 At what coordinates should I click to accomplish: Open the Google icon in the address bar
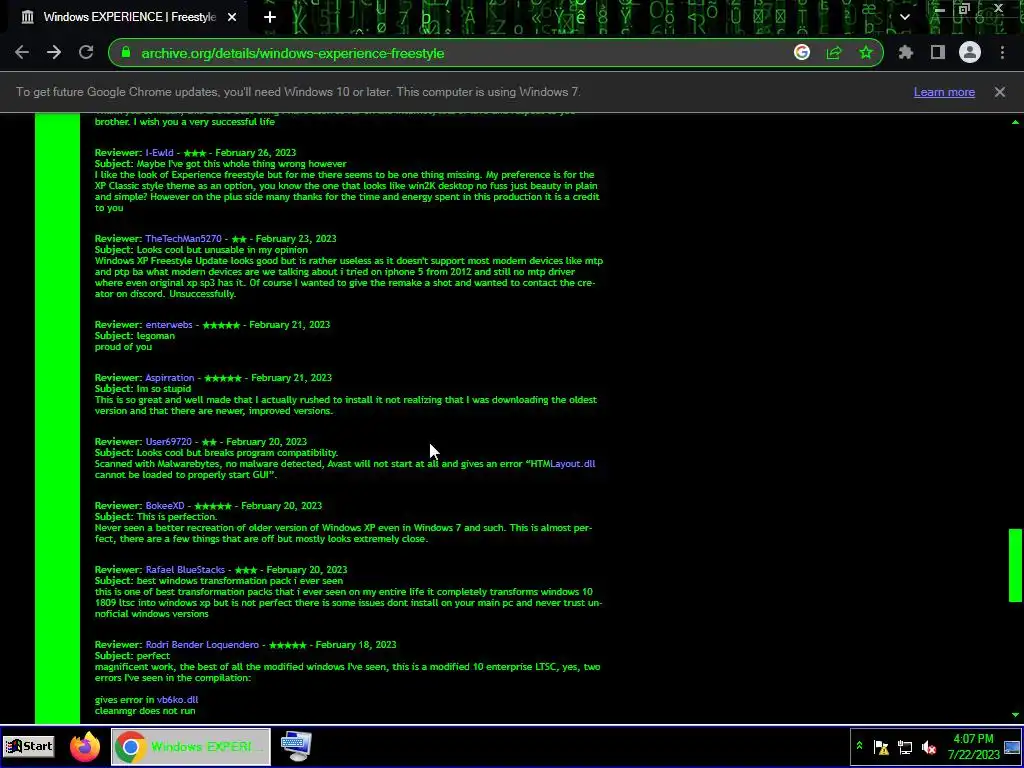click(x=802, y=53)
